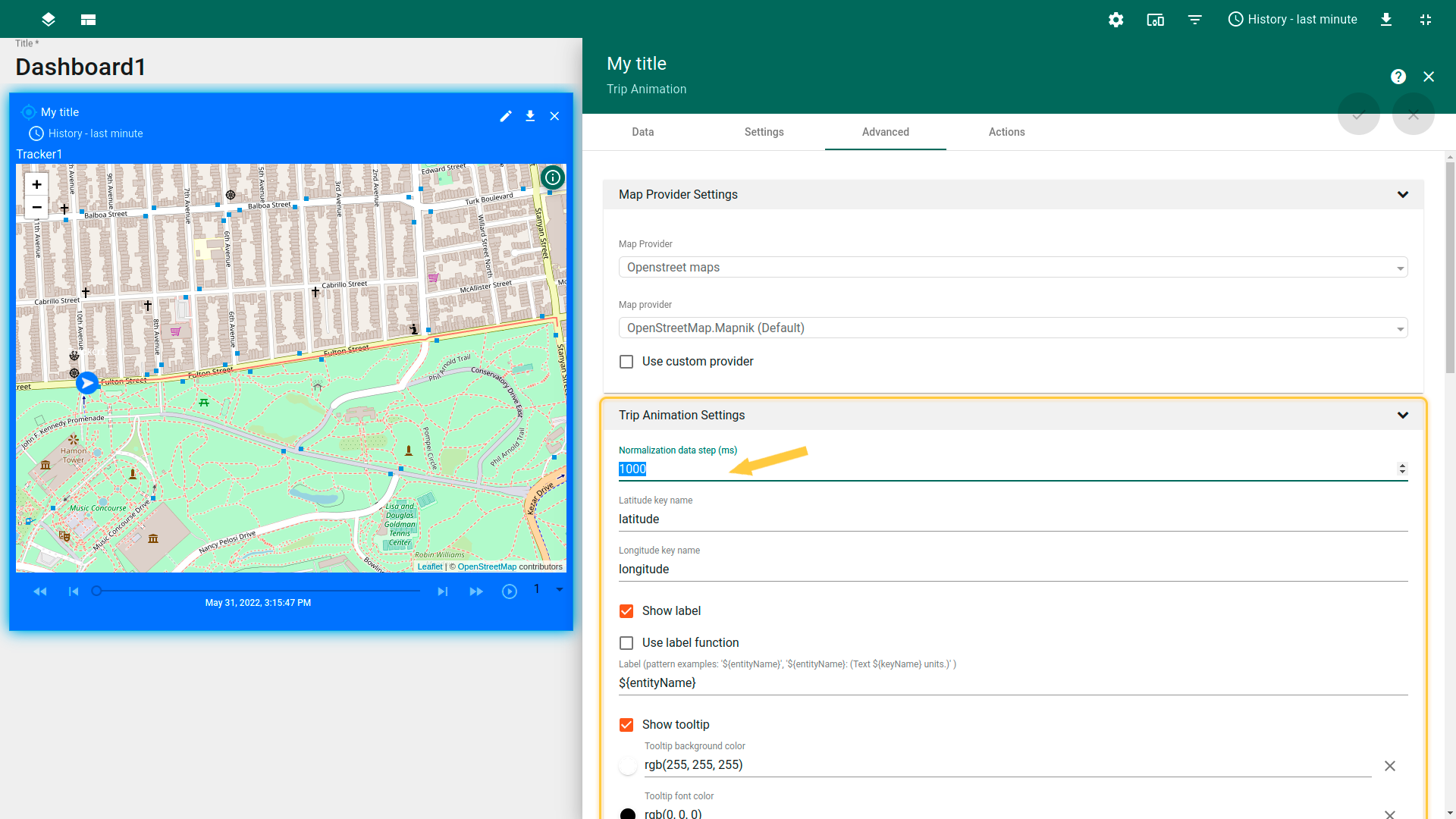Viewport: 1456px width, 819px height.
Task: Click the export dashboard download icon
Action: [x=1385, y=20]
